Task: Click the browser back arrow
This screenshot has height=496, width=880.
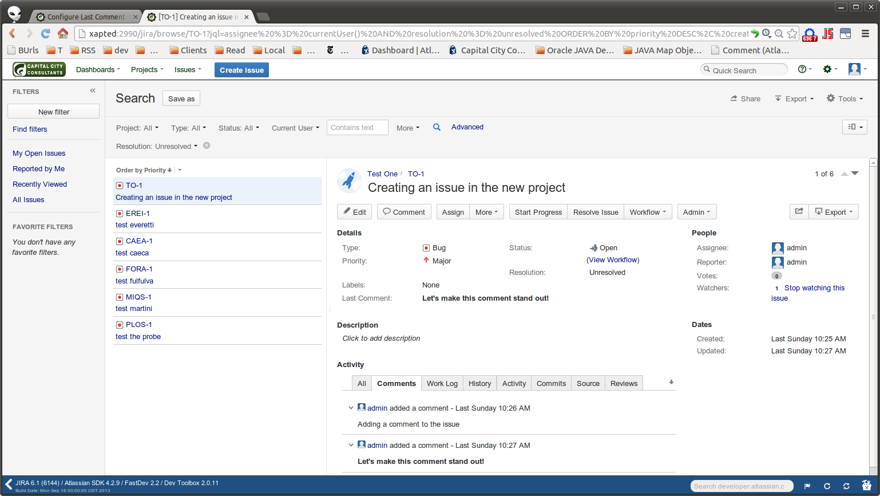Action: click(x=12, y=34)
